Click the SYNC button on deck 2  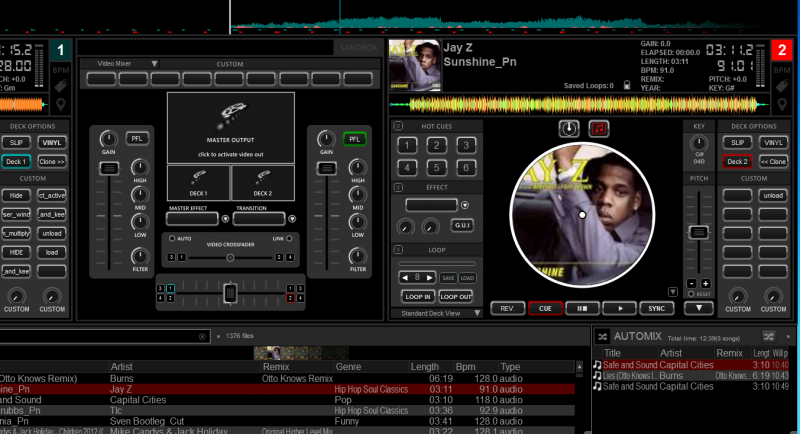[656, 309]
